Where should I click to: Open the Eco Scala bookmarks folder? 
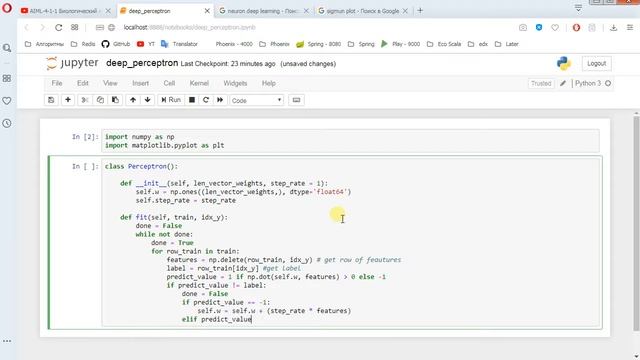coord(444,44)
